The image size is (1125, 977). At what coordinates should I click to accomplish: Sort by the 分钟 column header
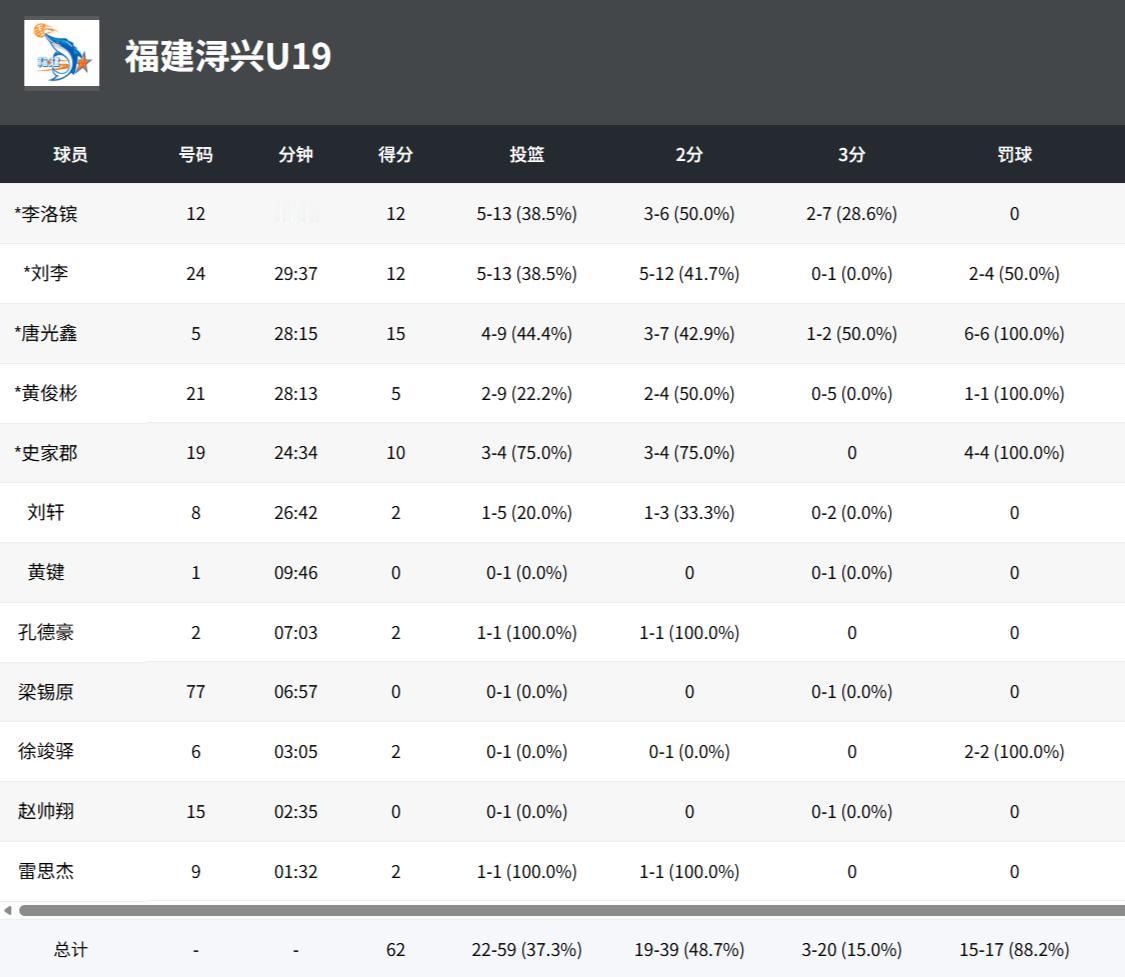click(296, 154)
